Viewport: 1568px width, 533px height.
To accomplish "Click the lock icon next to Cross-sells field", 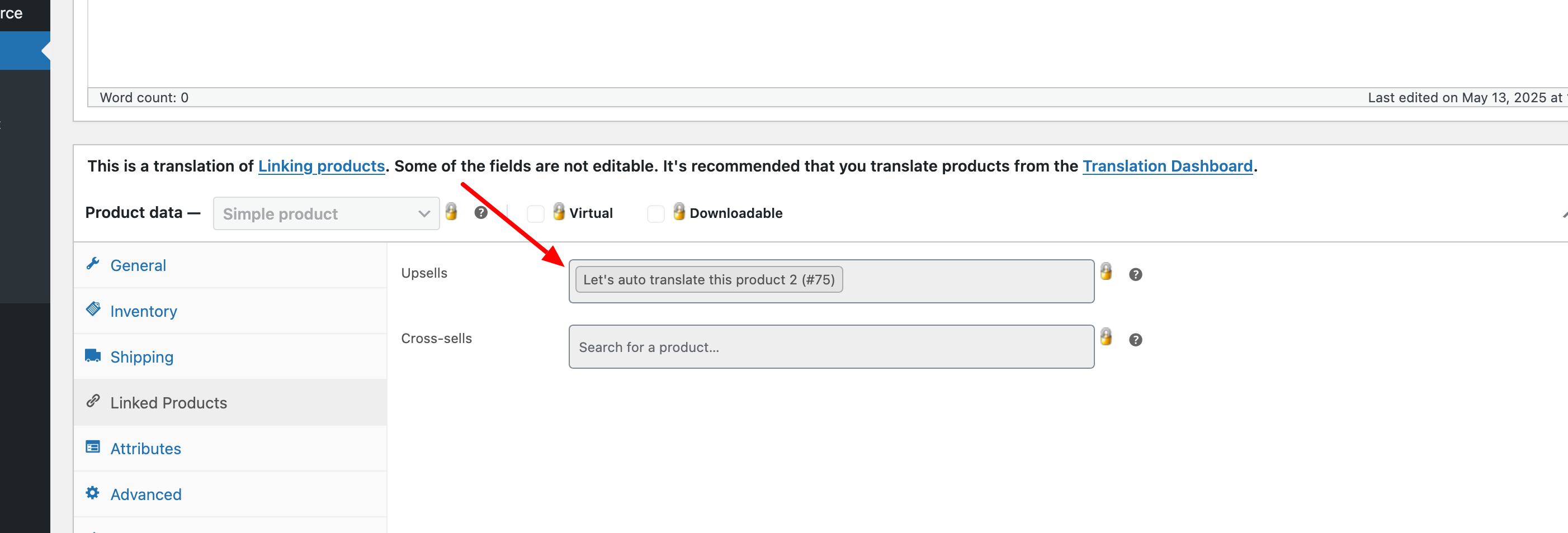I will (x=1106, y=336).
